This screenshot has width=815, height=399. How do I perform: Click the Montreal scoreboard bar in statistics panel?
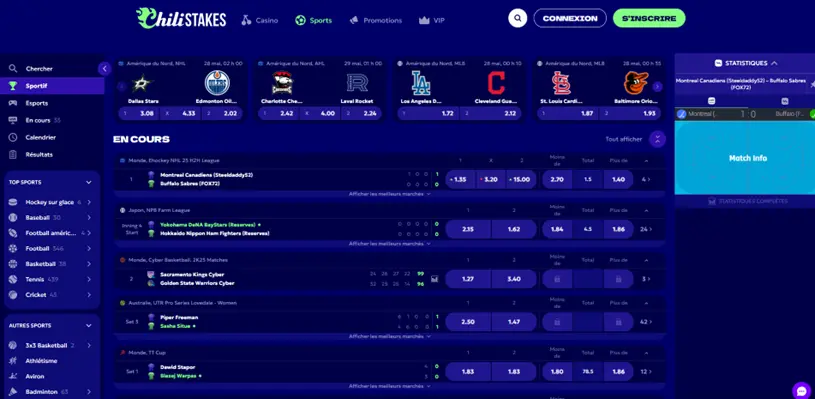coord(744,114)
